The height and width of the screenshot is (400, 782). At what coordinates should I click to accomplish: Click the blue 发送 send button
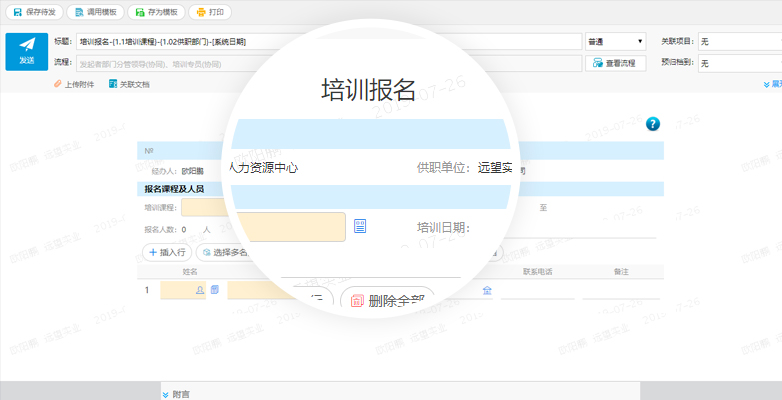[26, 52]
